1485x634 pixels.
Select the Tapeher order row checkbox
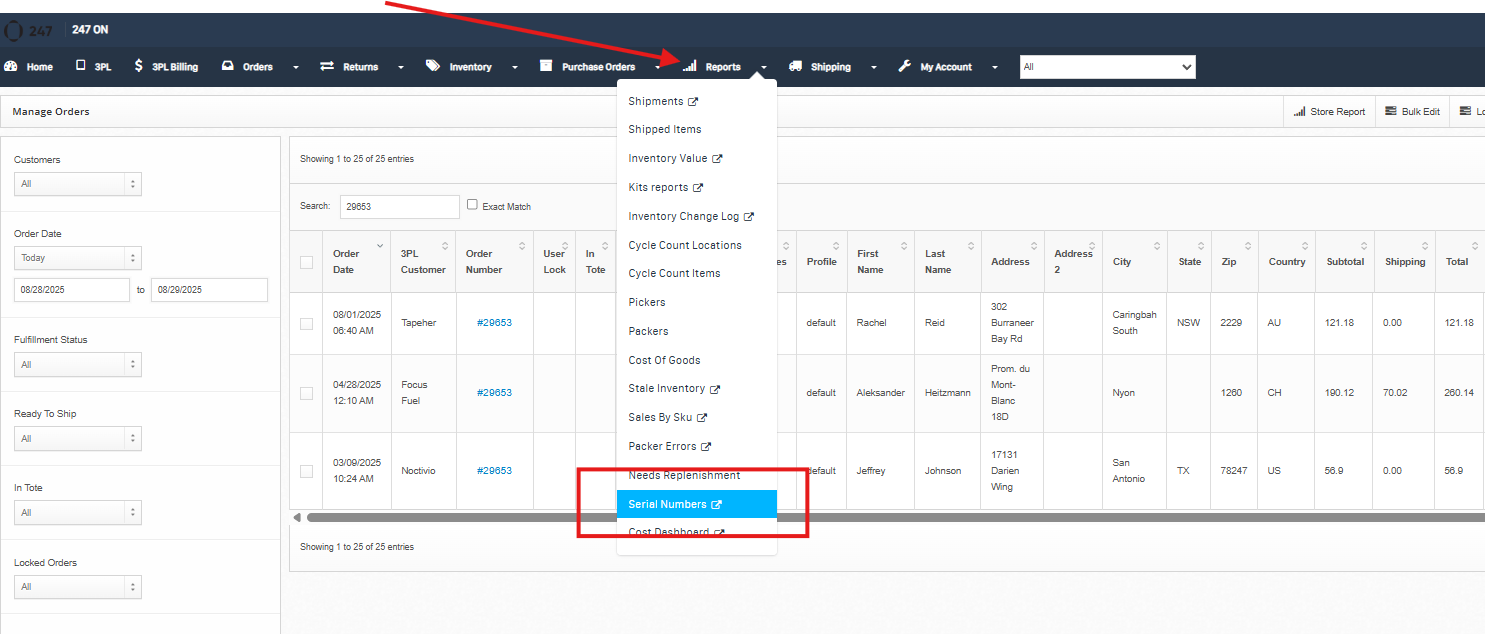pyautogui.click(x=306, y=323)
